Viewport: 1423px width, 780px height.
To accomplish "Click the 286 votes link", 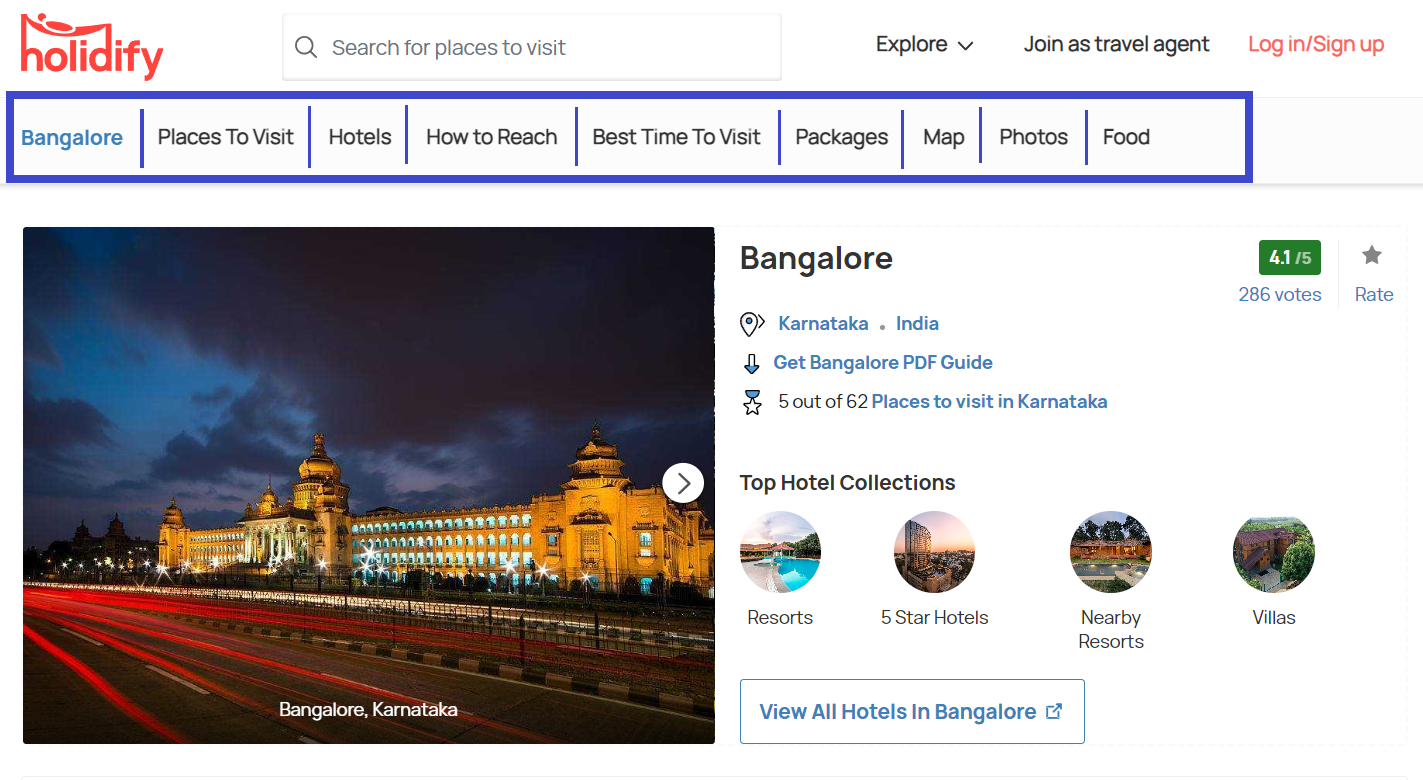I will [1280, 294].
